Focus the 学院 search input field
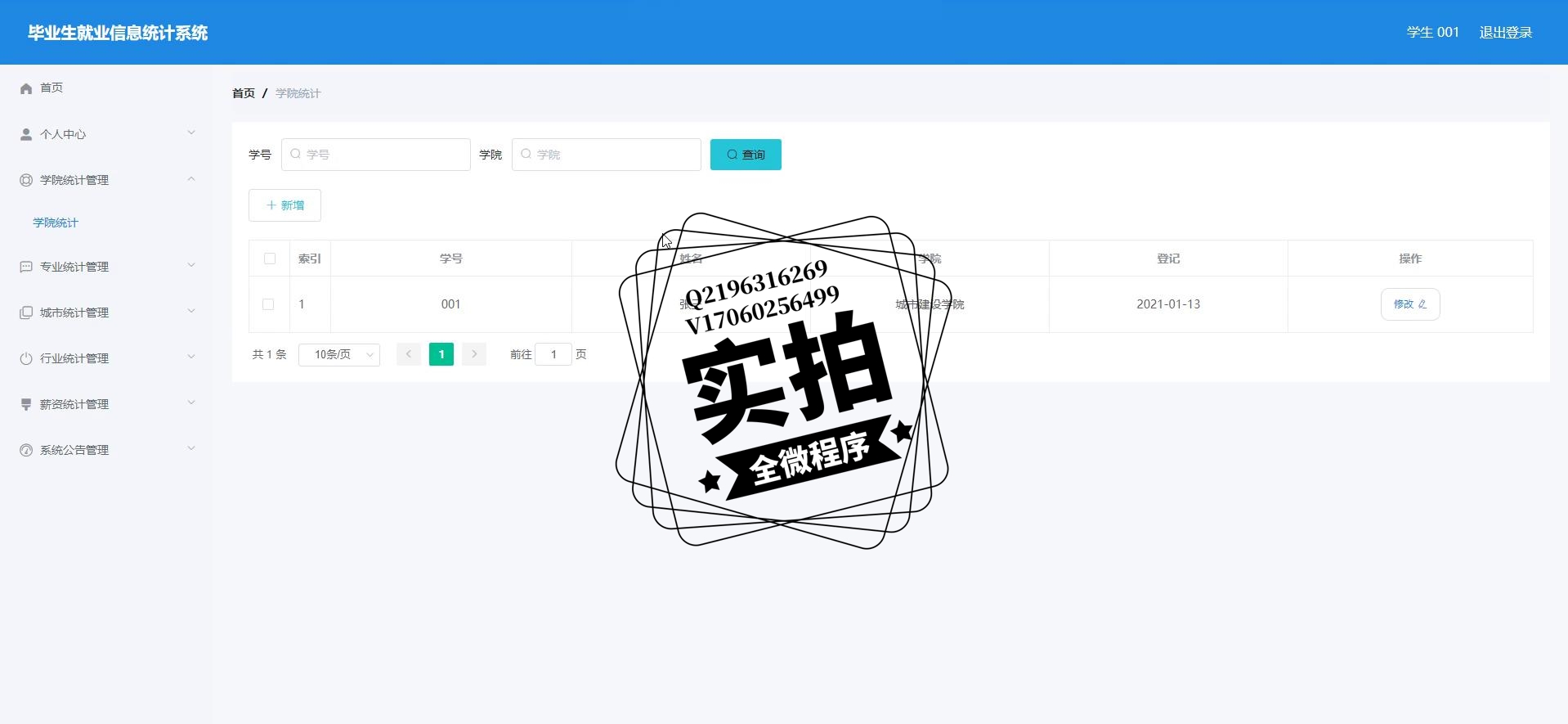This screenshot has width=1568, height=724. (607, 155)
